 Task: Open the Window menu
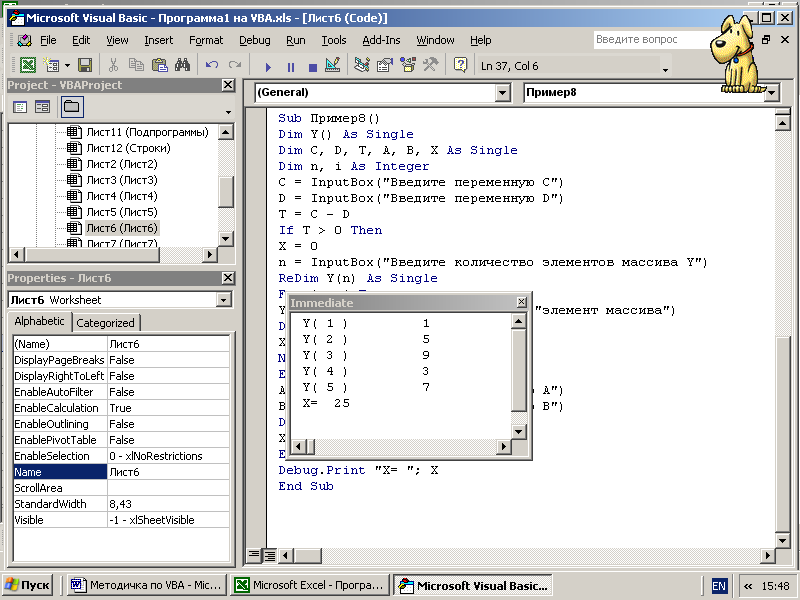click(435, 40)
